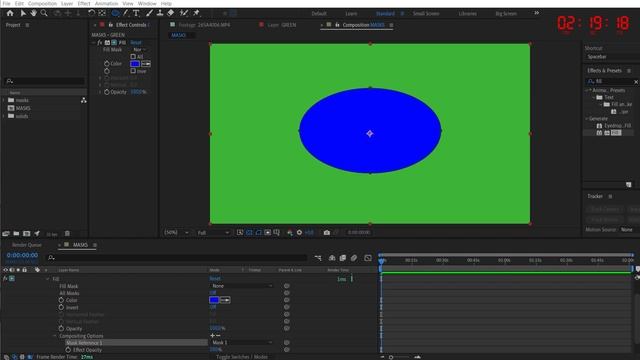The image size is (640, 360).
Task: Click the eyedropper in Effect Controls Color row
Action: pyautogui.click(x=146, y=64)
